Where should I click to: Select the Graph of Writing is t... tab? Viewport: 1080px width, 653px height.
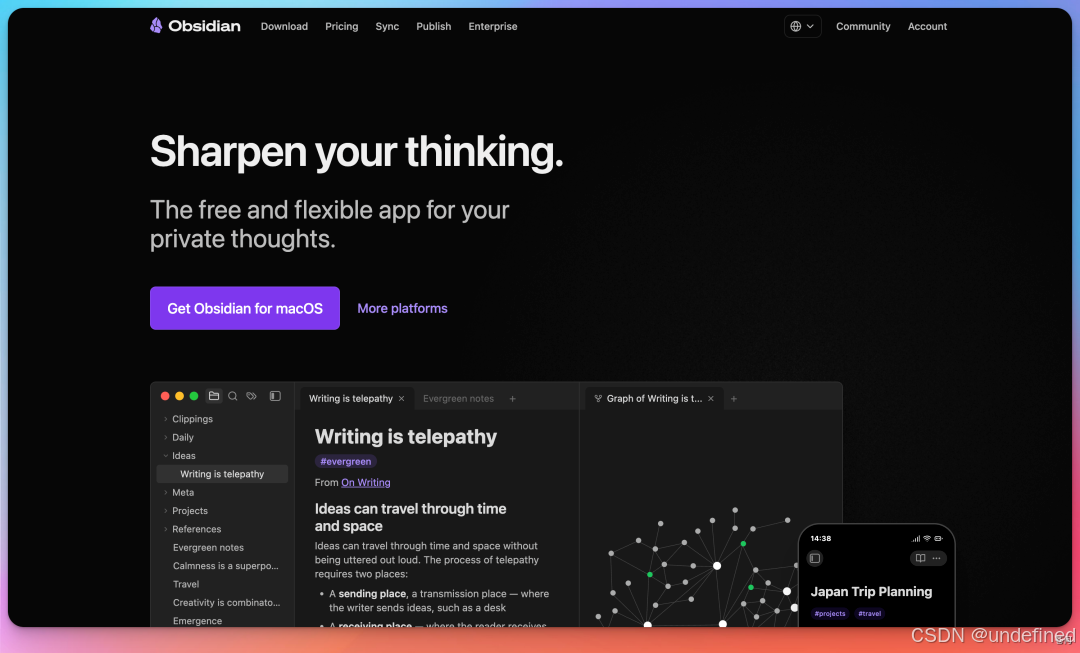pos(654,399)
